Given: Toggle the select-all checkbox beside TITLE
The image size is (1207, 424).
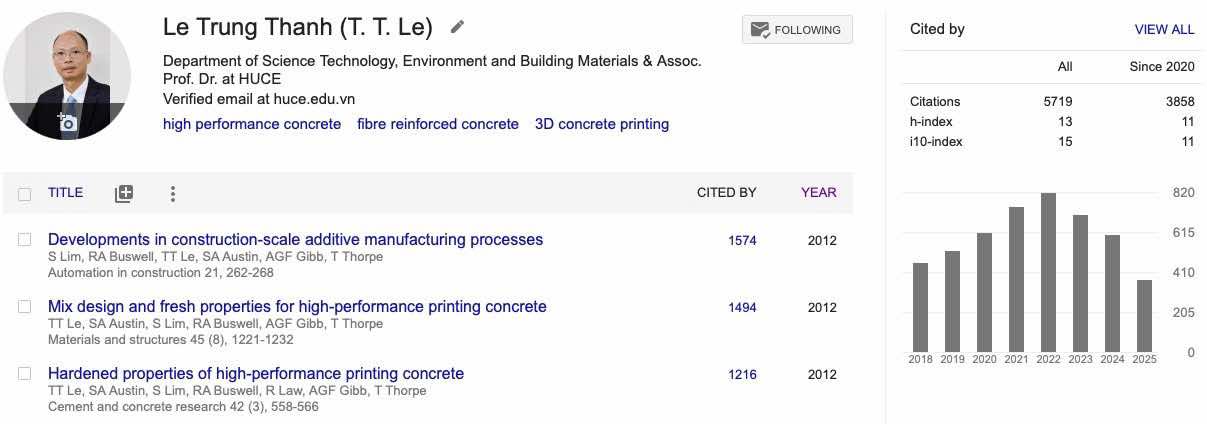Looking at the screenshot, I should click(x=25, y=194).
